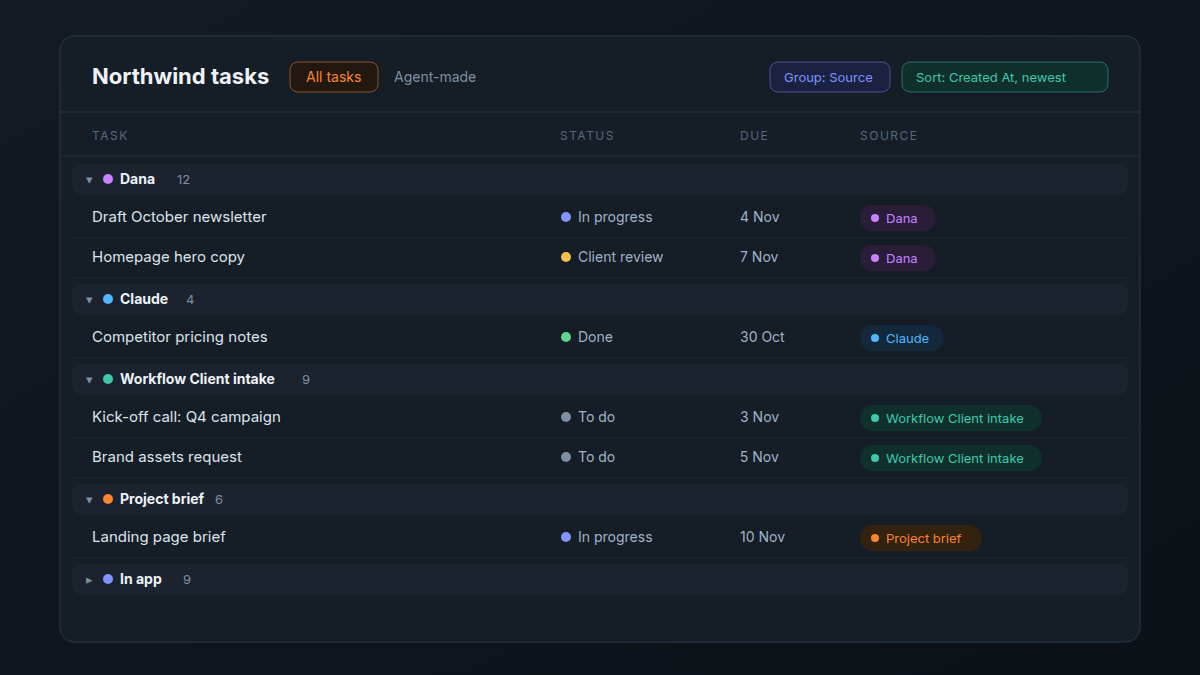The image size is (1200, 675).
Task: Click the Project brief source tag
Action: pos(921,538)
